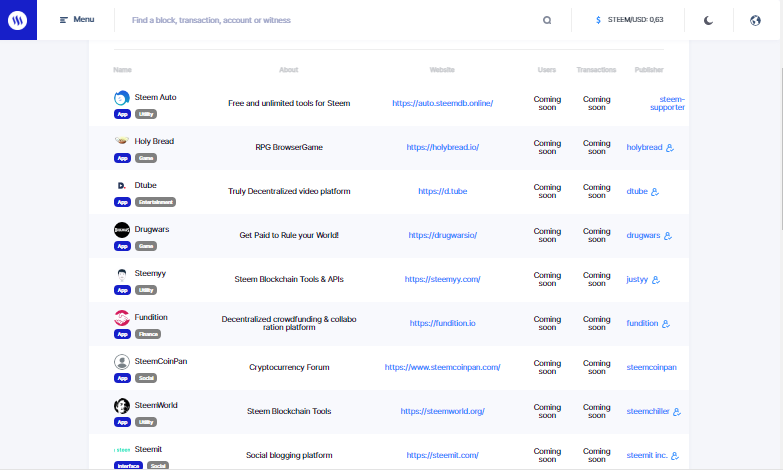Click the Steem Auto app logo
The height and width of the screenshot is (471, 783).
click(122, 98)
